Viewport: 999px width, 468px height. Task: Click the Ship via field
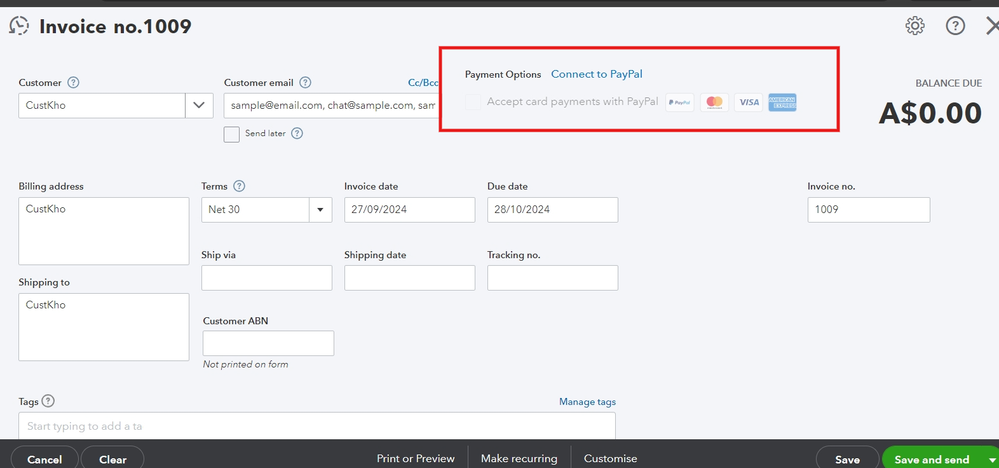pyautogui.click(x=267, y=278)
